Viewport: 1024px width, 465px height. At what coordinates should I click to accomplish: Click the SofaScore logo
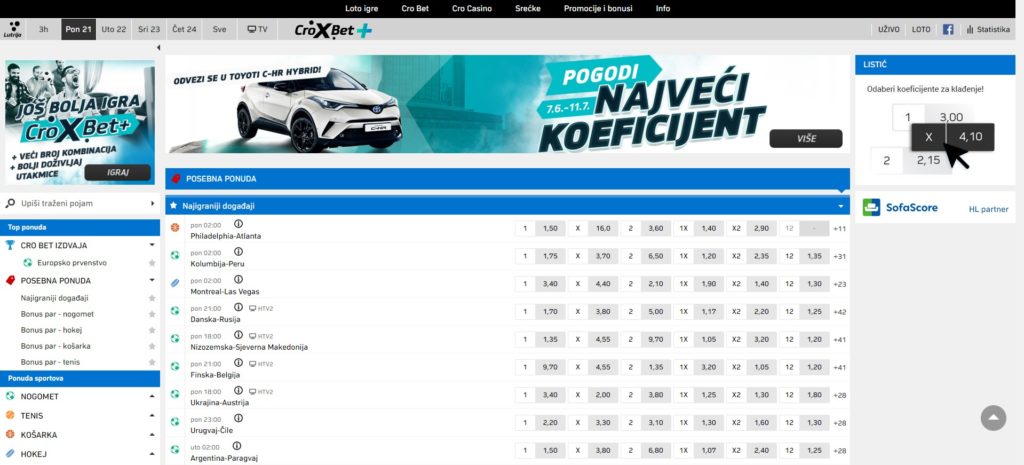900,208
